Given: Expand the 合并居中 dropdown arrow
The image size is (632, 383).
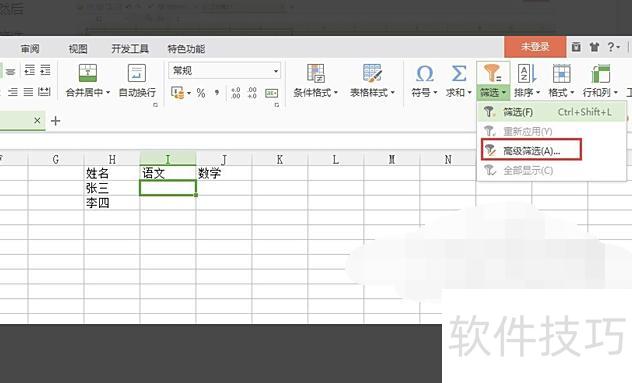Looking at the screenshot, I should point(108,93).
